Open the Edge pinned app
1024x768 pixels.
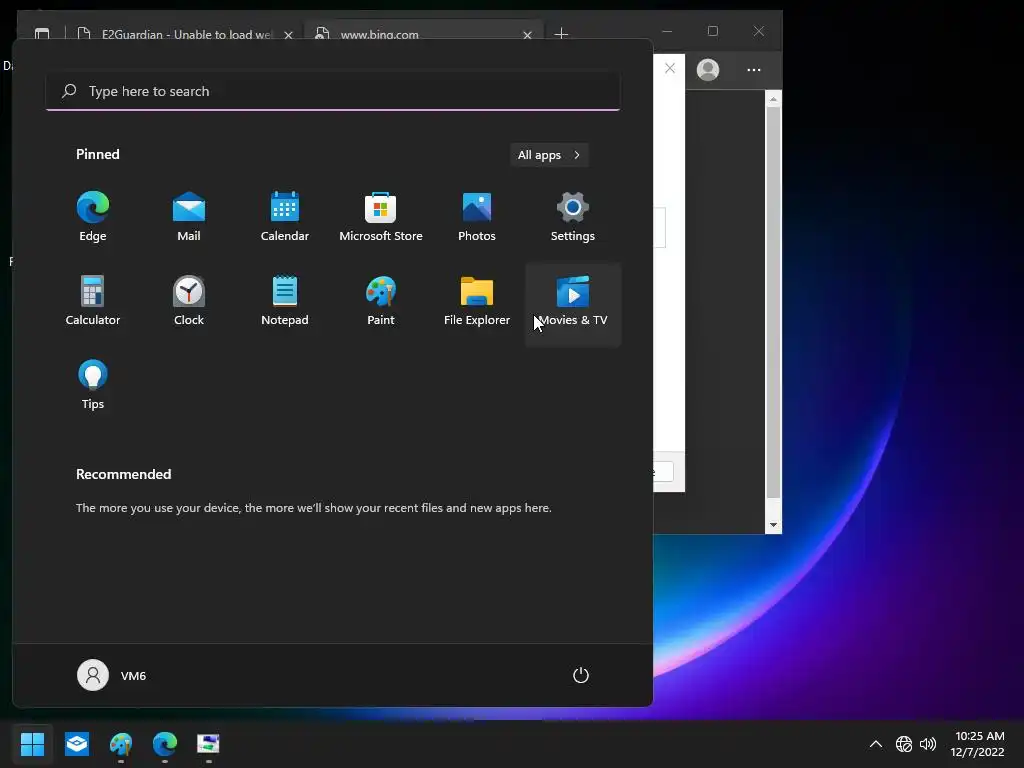[x=93, y=217]
